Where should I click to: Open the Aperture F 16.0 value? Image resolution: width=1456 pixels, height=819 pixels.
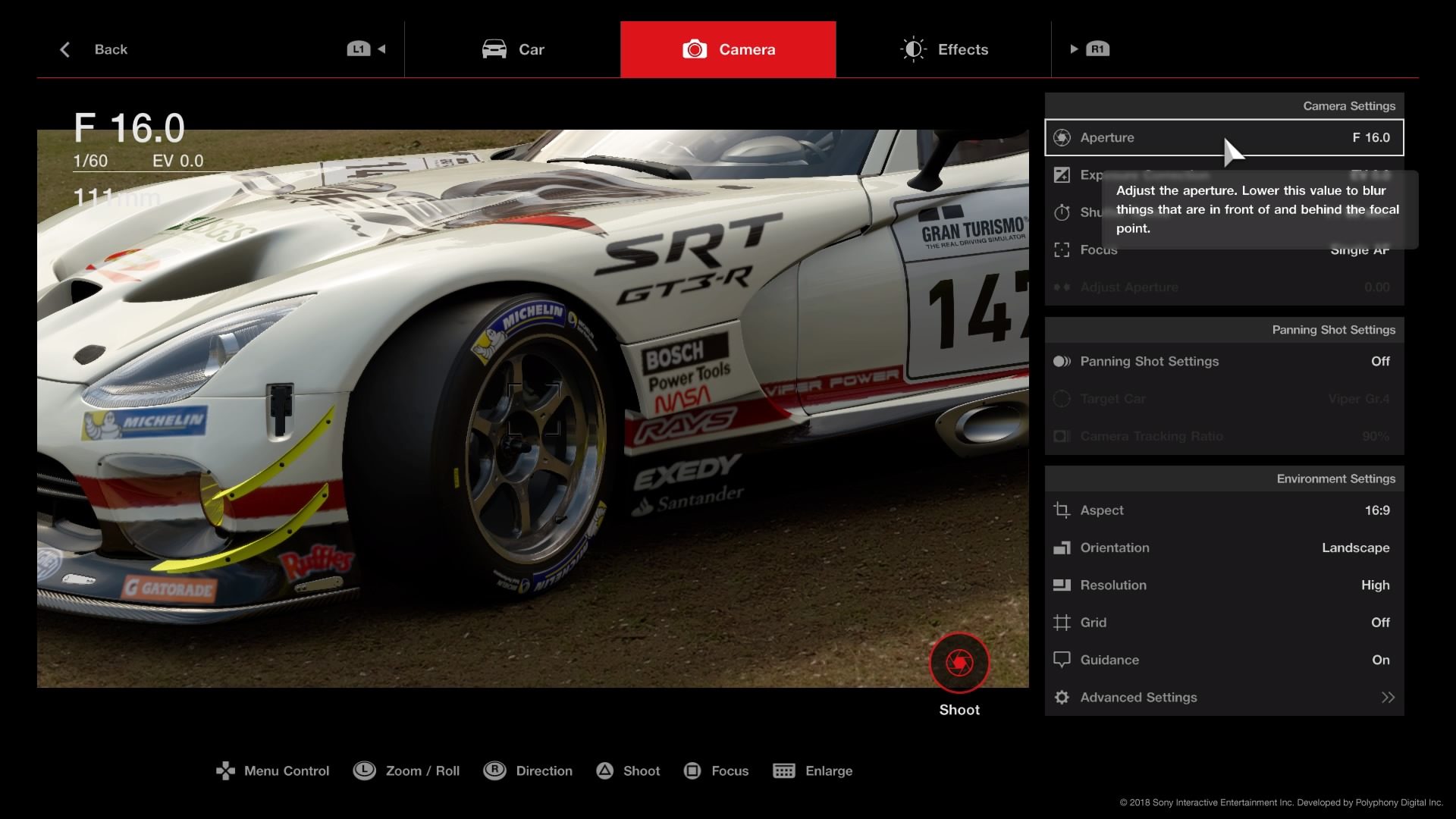point(1371,137)
